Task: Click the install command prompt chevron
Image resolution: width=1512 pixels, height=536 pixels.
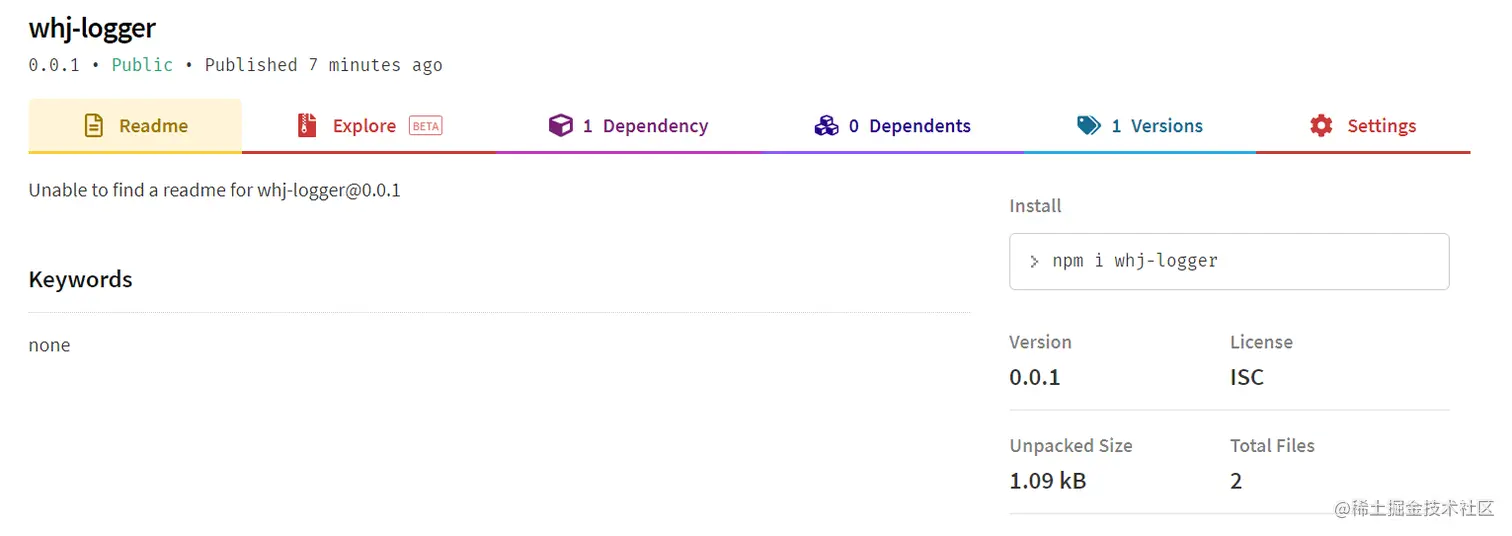Action: tap(1034, 262)
